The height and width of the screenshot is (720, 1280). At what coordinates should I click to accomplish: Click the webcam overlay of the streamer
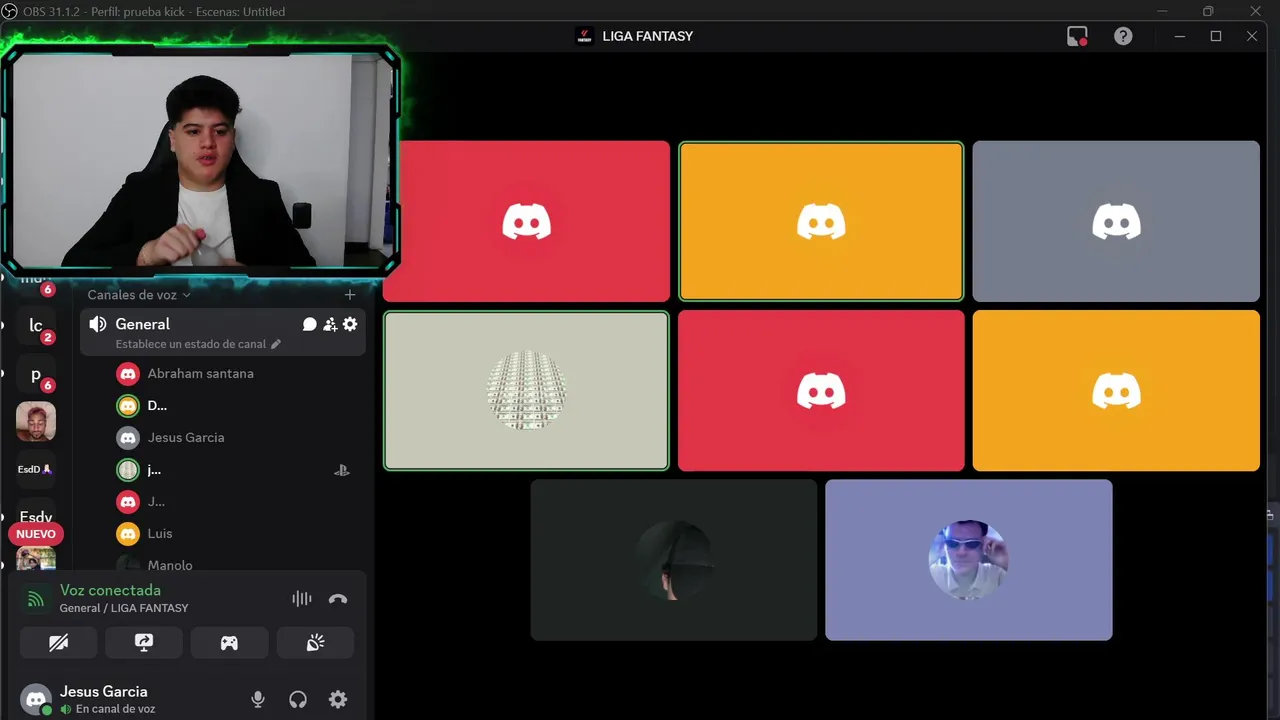(x=200, y=160)
